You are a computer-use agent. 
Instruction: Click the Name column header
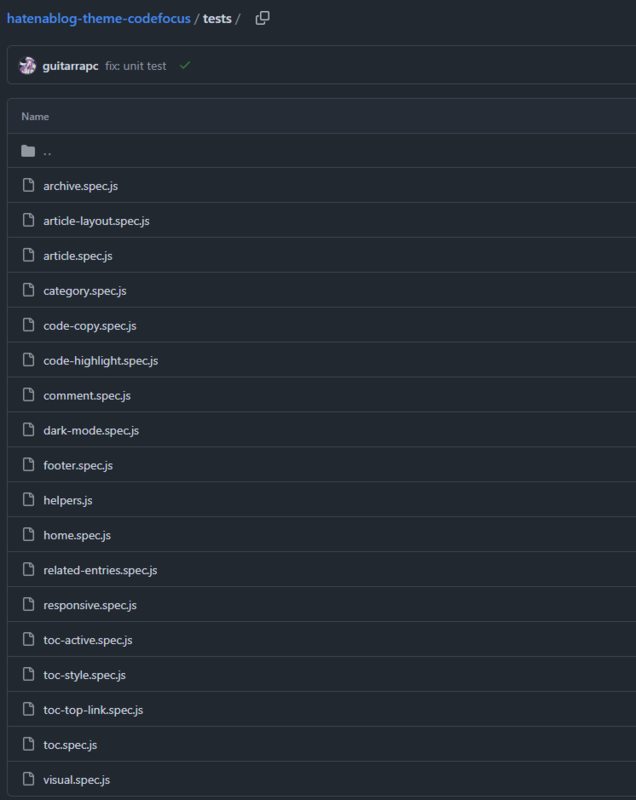tap(35, 116)
